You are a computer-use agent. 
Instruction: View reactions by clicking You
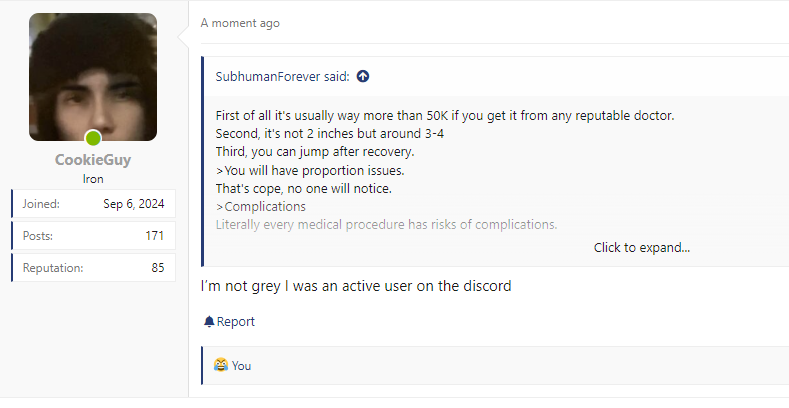(242, 366)
